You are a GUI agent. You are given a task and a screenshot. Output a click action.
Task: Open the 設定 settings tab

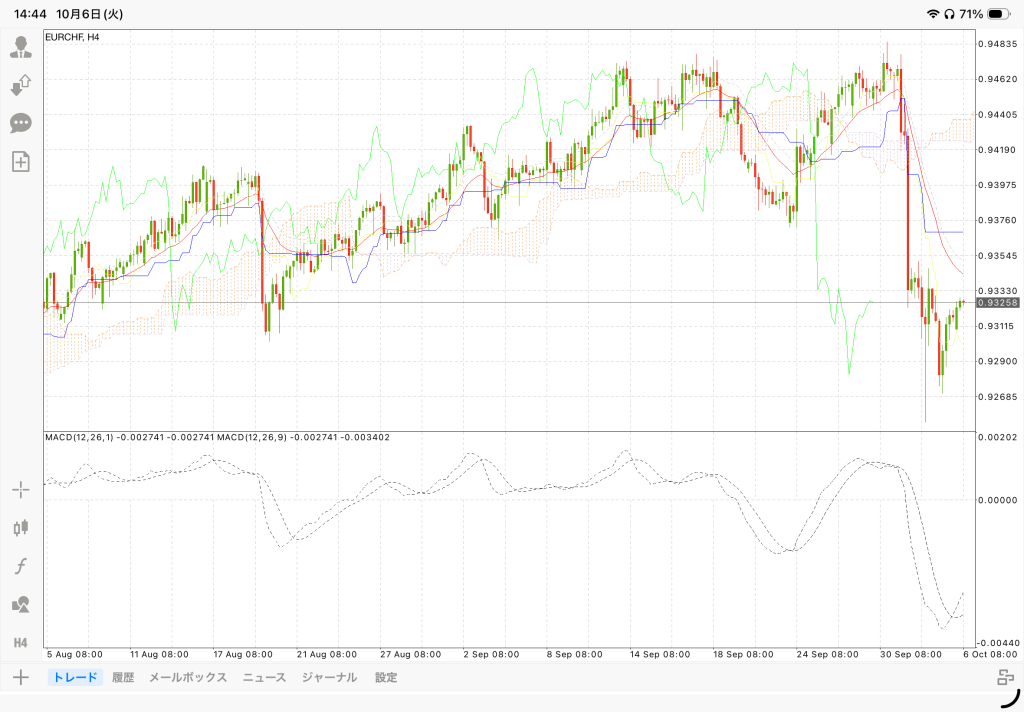click(386, 677)
